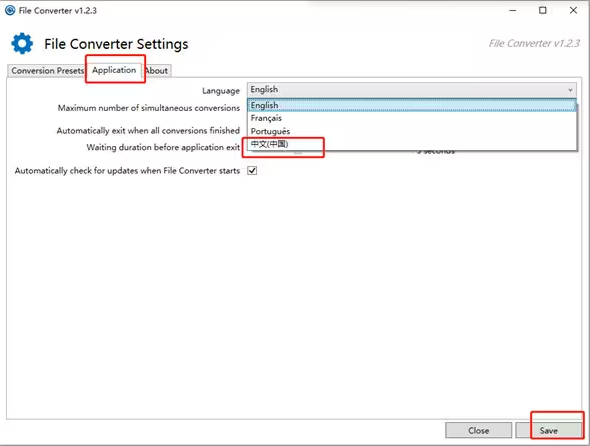Click the File Converter Settings heading
This screenshot has width=590, height=446.
pyautogui.click(x=116, y=44)
